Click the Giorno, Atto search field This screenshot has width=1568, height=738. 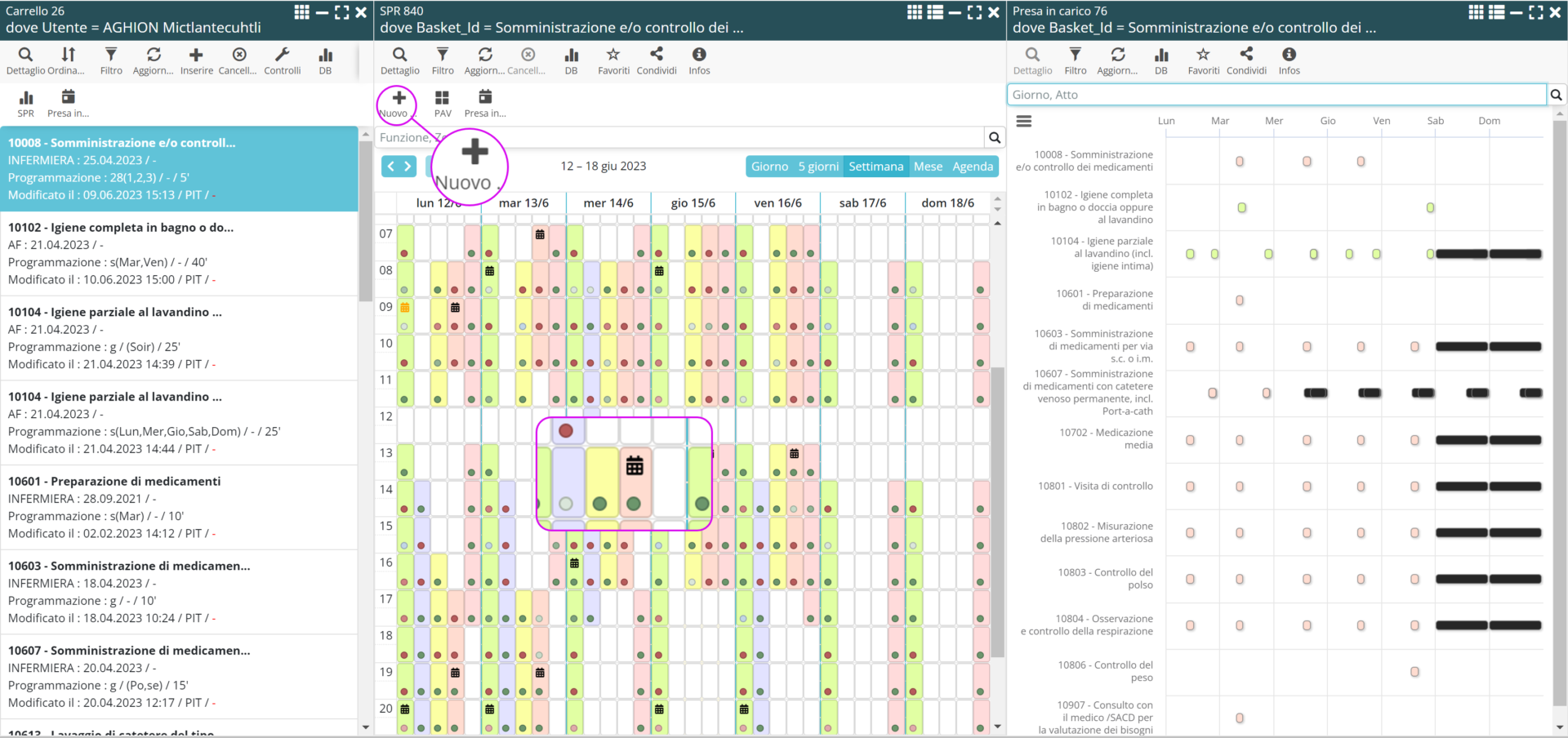point(1276,95)
